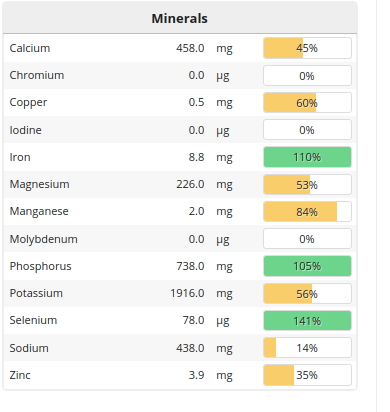Click the Manganese 84% progress bar

tap(307, 212)
